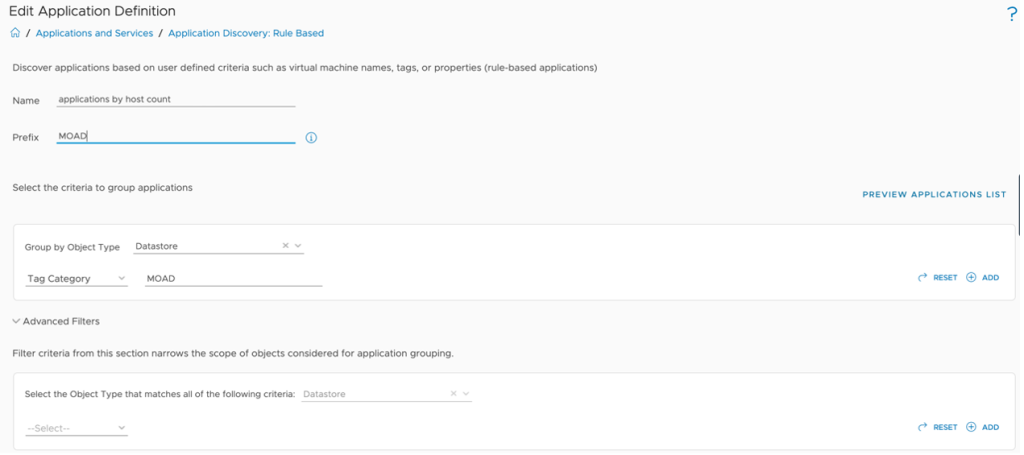Open Application Discovery: Rule Based breadcrumb
Image resolution: width=1024 pixels, height=455 pixels.
pyautogui.click(x=246, y=33)
